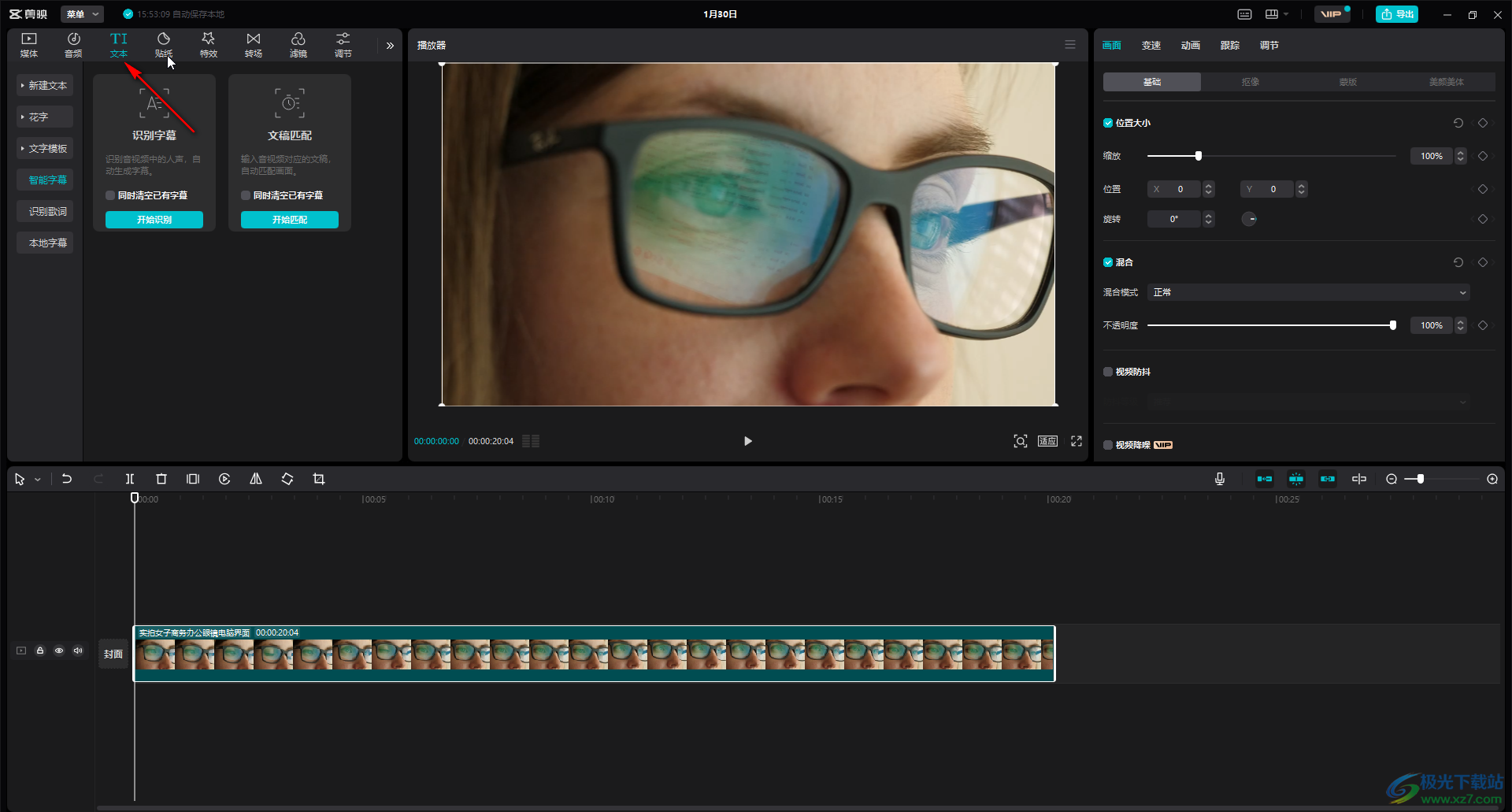This screenshot has width=1512, height=812.
Task: Select 抠像 sub-tab
Action: tap(1251, 82)
